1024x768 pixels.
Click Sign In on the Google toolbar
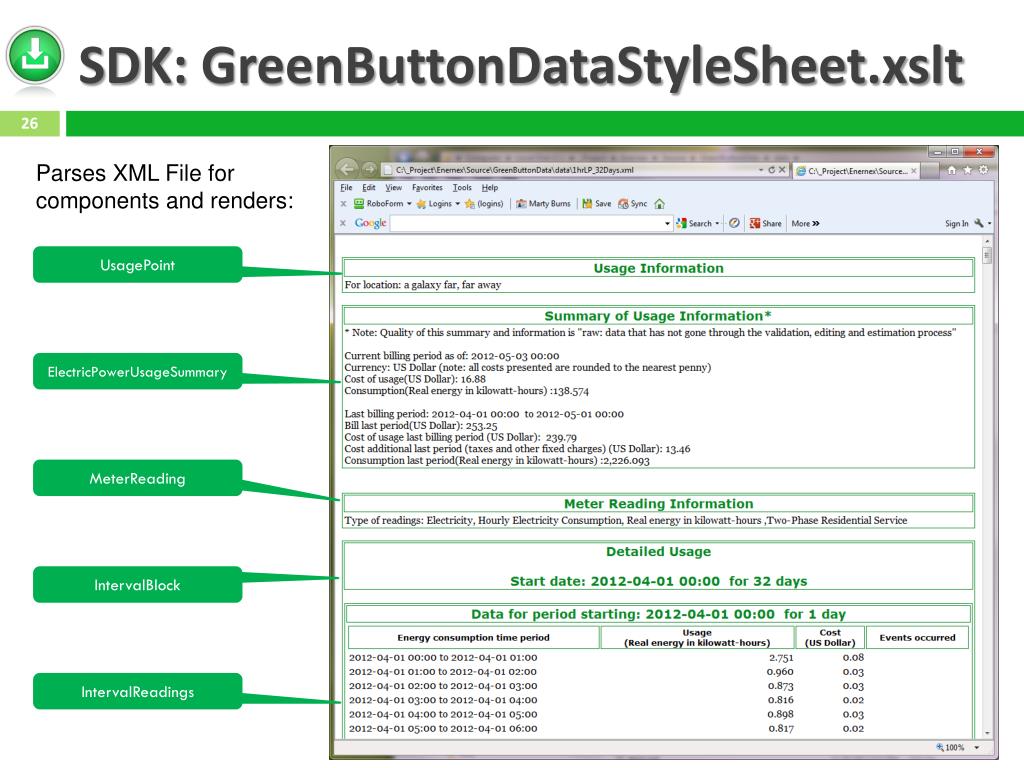957,223
